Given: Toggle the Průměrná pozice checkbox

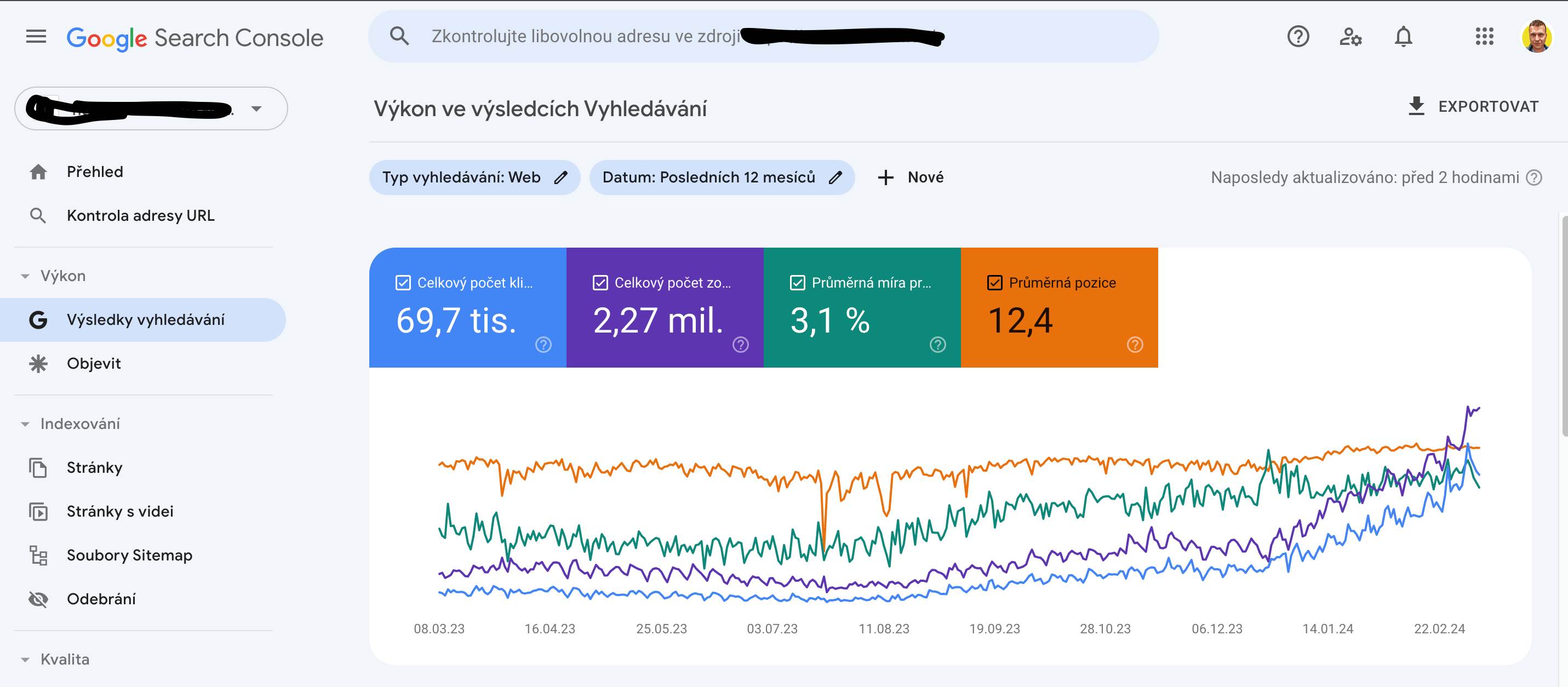Looking at the screenshot, I should pyautogui.click(x=994, y=282).
